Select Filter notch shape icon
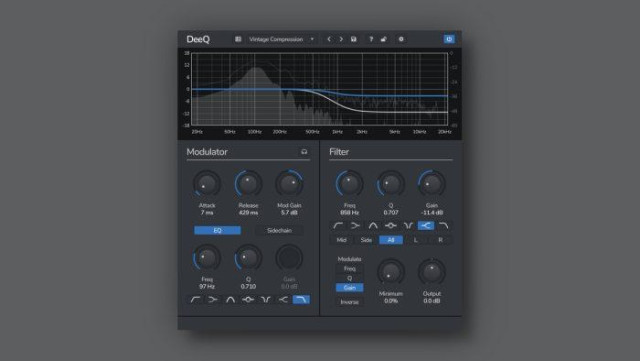The height and width of the screenshot is (361, 640). (408, 225)
